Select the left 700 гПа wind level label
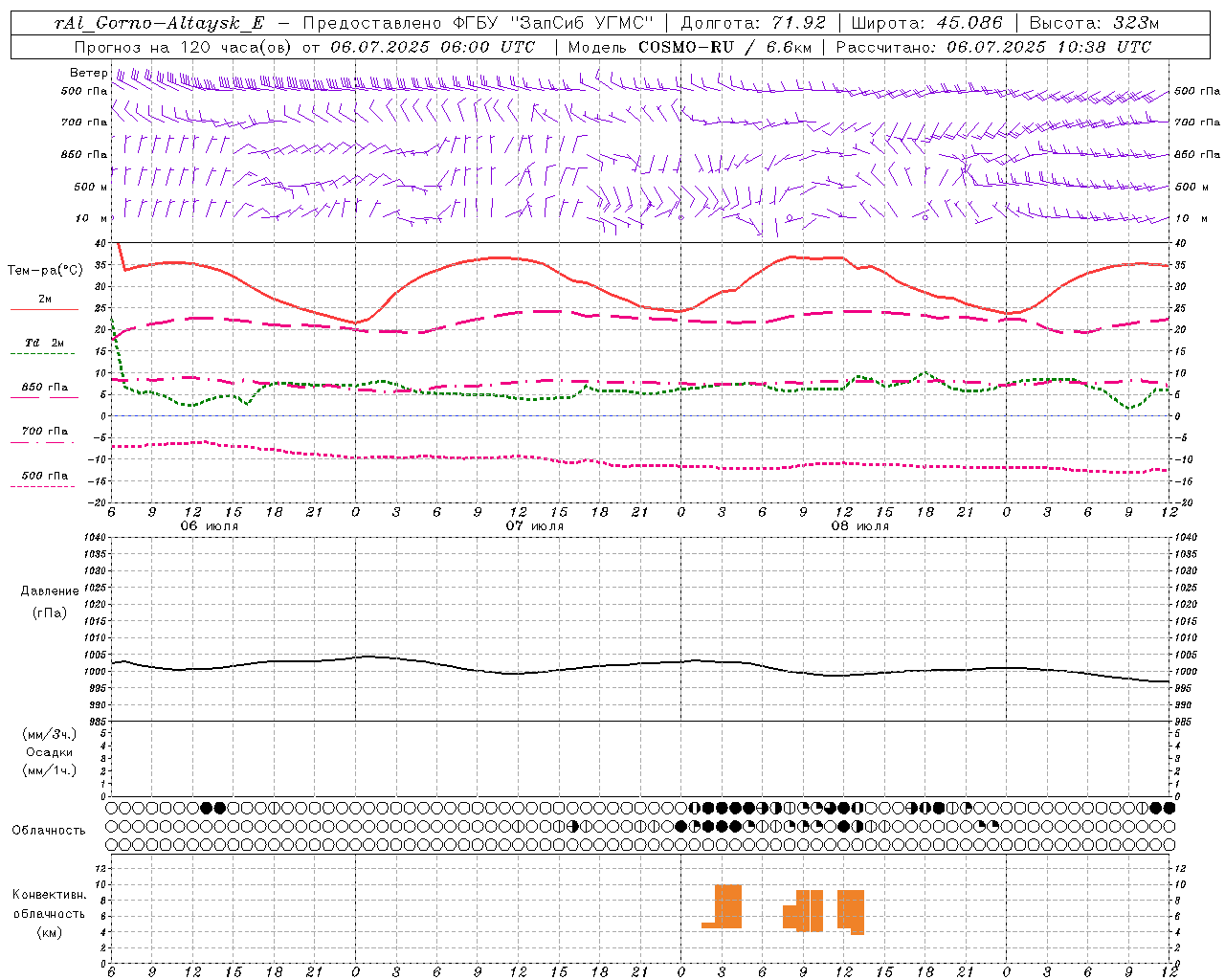The height and width of the screenshot is (980, 1225). (84, 122)
